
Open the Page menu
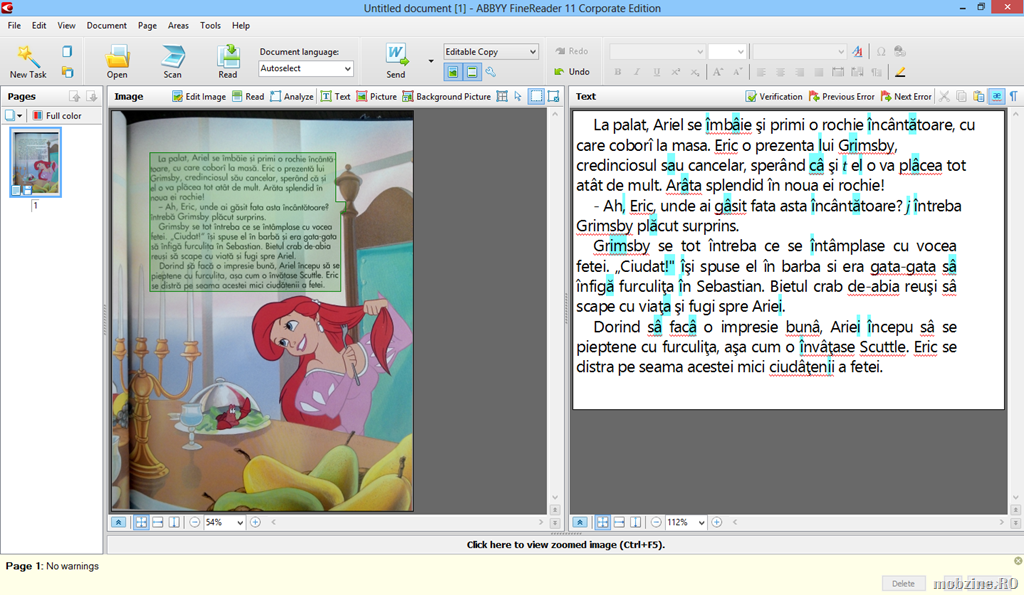tap(147, 25)
